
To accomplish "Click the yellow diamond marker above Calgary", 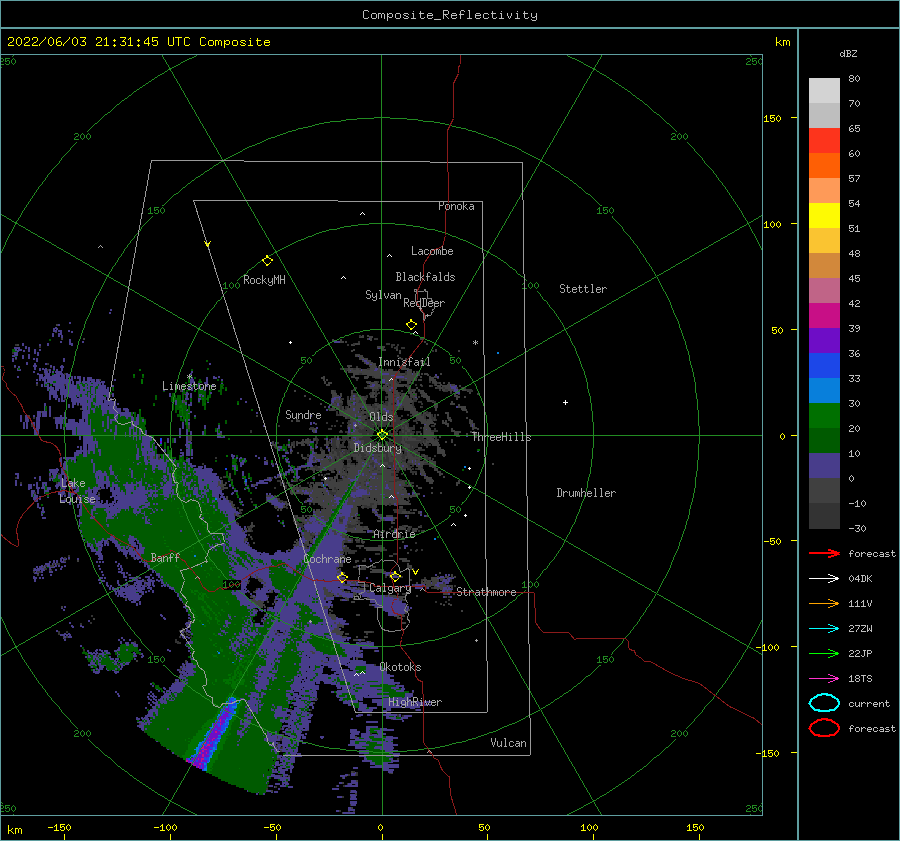I will click(395, 576).
